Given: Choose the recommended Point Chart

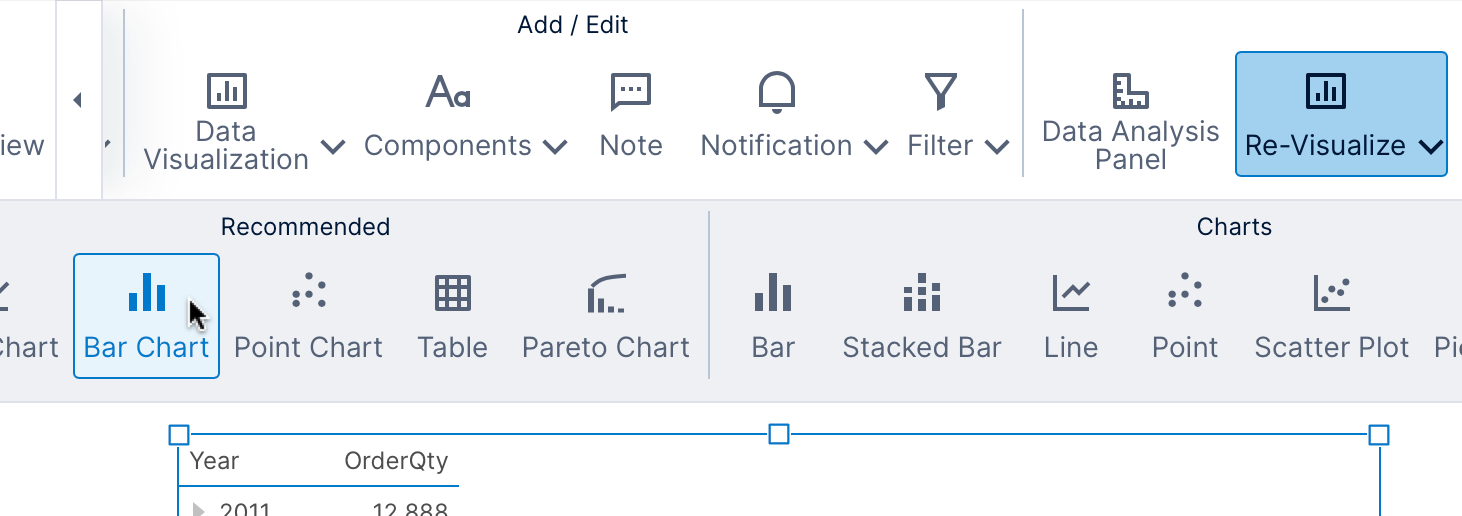Looking at the screenshot, I should coord(308,316).
